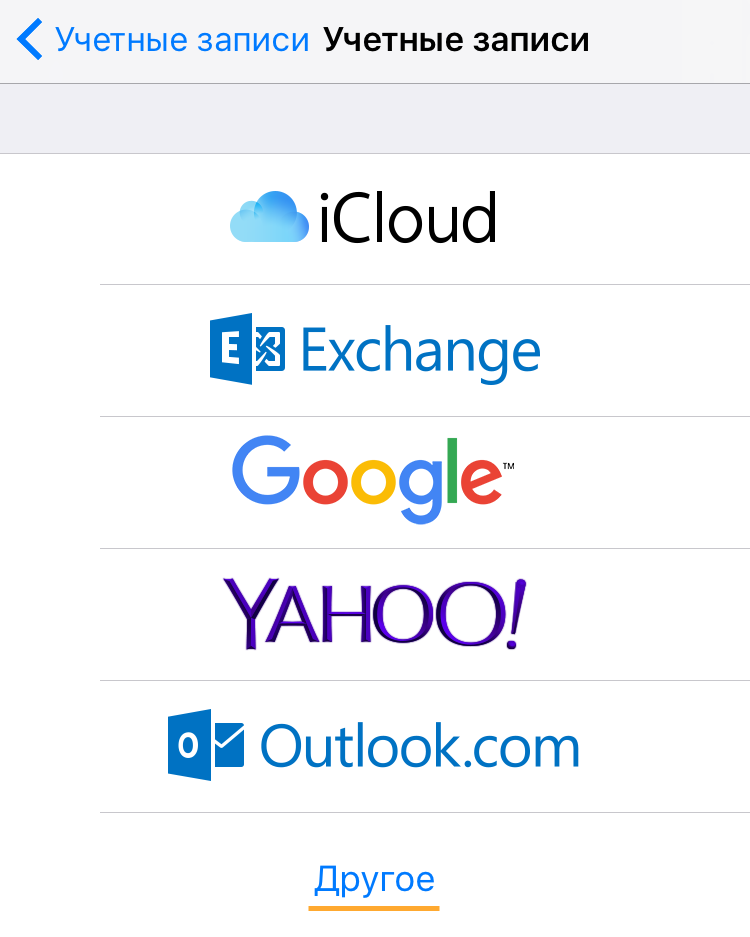The width and height of the screenshot is (750, 937).
Task: Go back via blue Учетные записи label
Action: [x=182, y=40]
